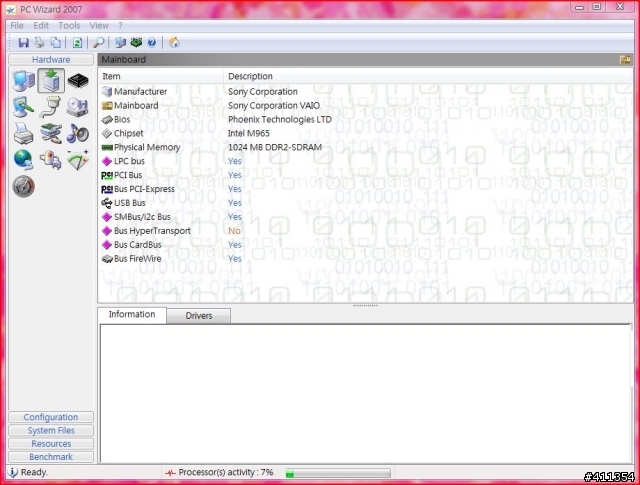Click the Information pane text area
The width and height of the screenshot is (640, 485).
point(365,394)
